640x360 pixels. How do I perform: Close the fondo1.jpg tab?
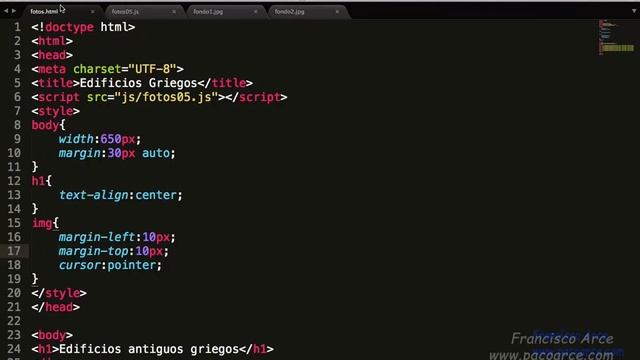[256, 12]
